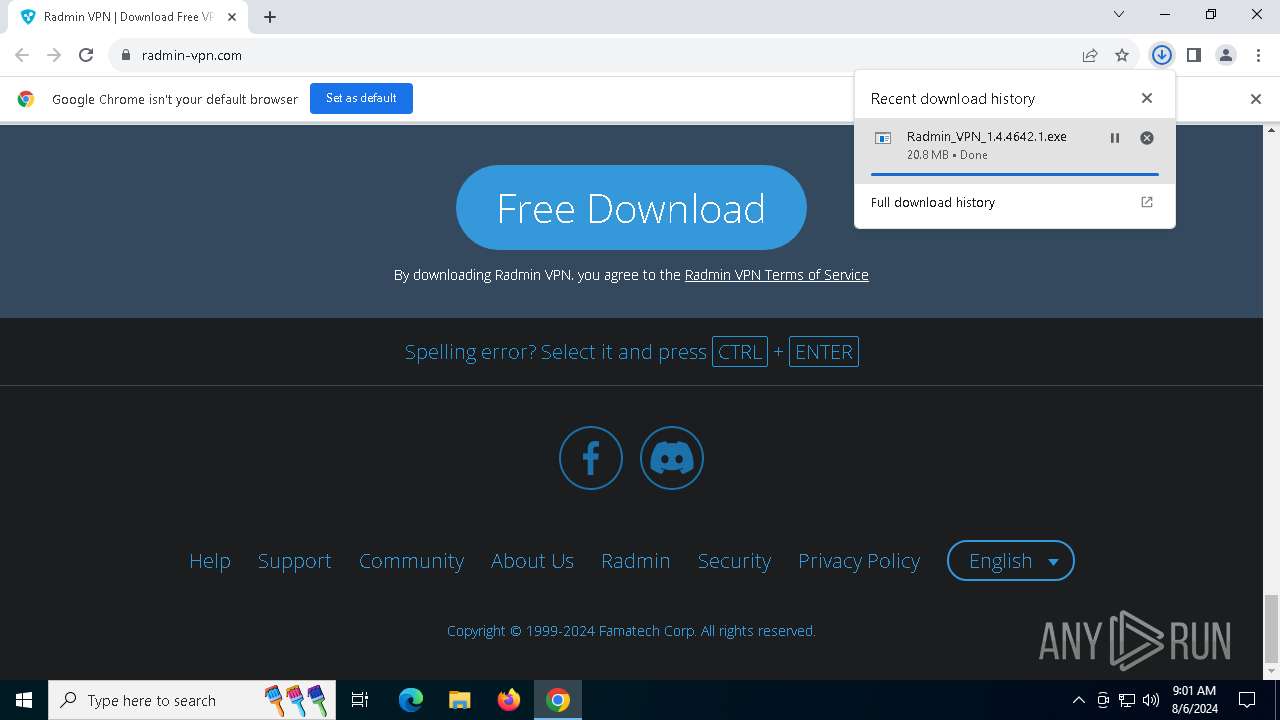The width and height of the screenshot is (1280, 720).
Task: Launch Firefox from the taskbar
Action: 509,700
